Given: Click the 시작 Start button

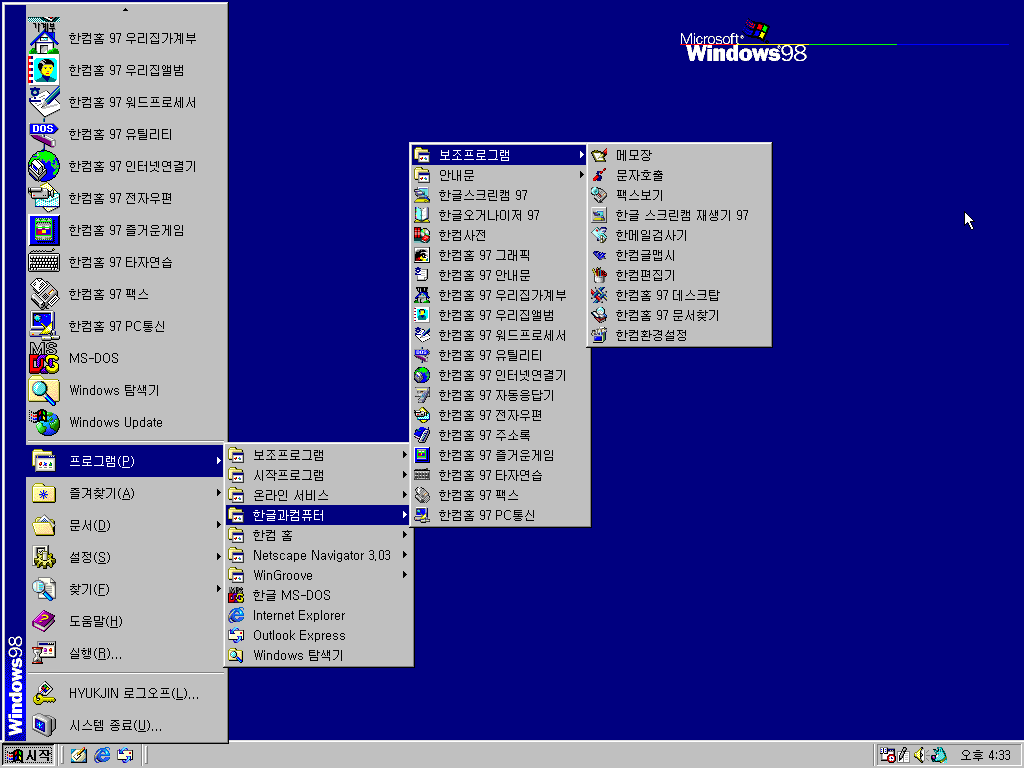Looking at the screenshot, I should [x=28, y=756].
